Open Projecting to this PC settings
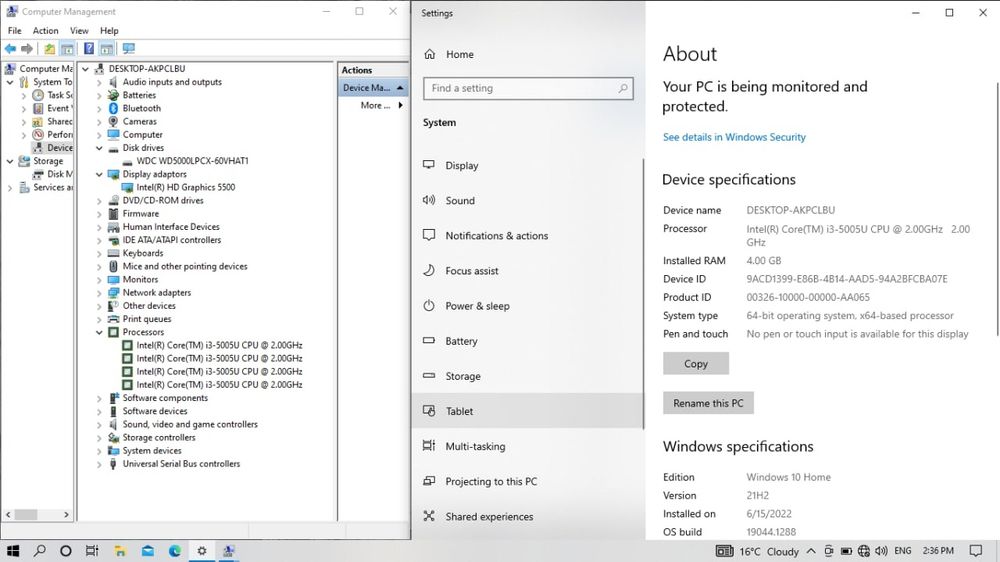Image resolution: width=1000 pixels, height=562 pixels. (x=527, y=481)
